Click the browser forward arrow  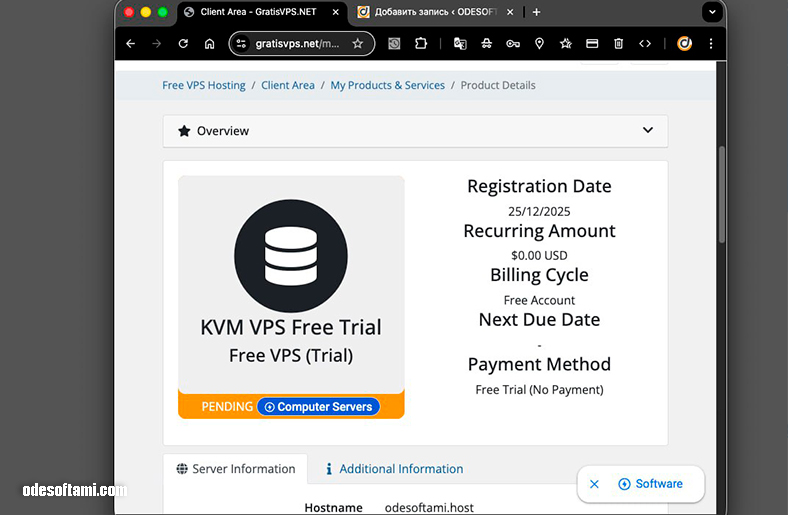pyautogui.click(x=157, y=44)
